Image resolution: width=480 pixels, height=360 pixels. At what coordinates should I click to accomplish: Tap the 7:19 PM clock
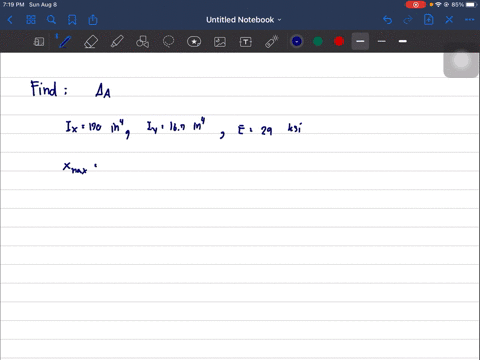click(x=14, y=5)
